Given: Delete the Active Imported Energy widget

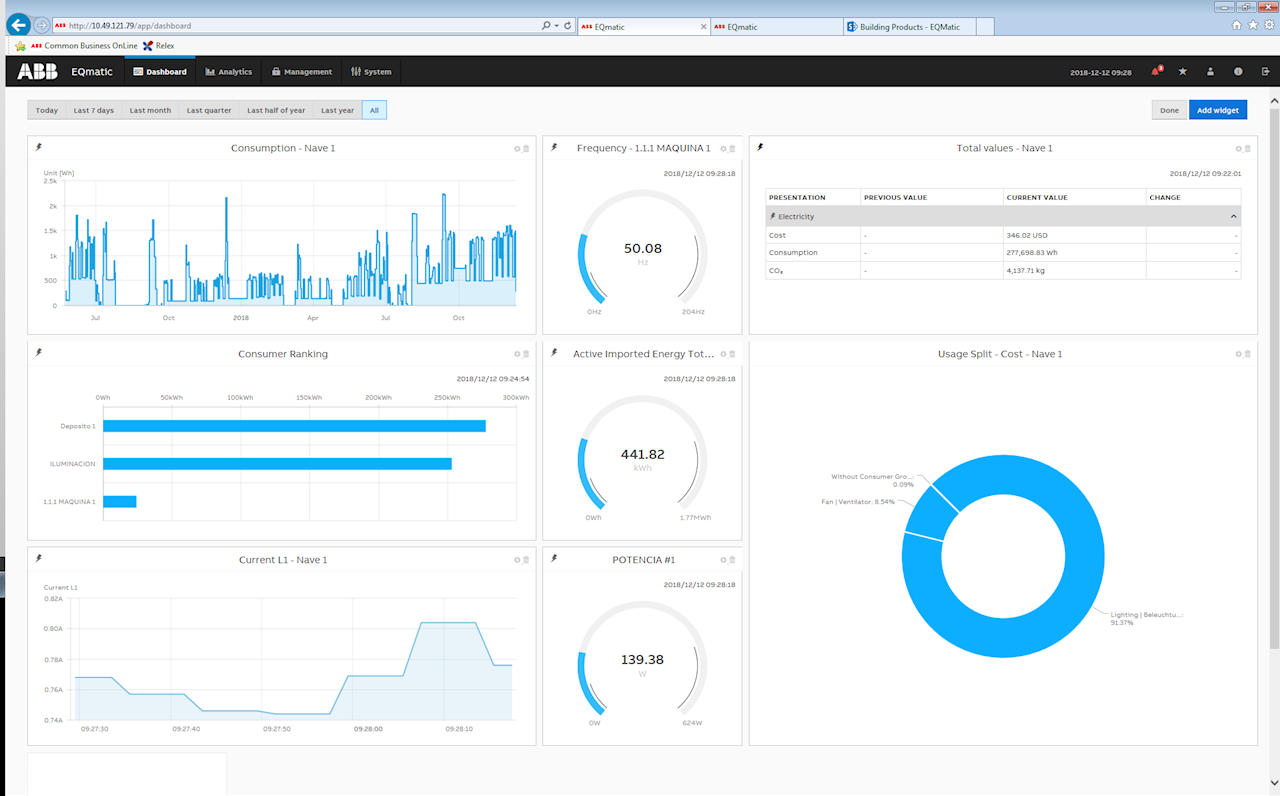Looking at the screenshot, I should click(x=732, y=354).
